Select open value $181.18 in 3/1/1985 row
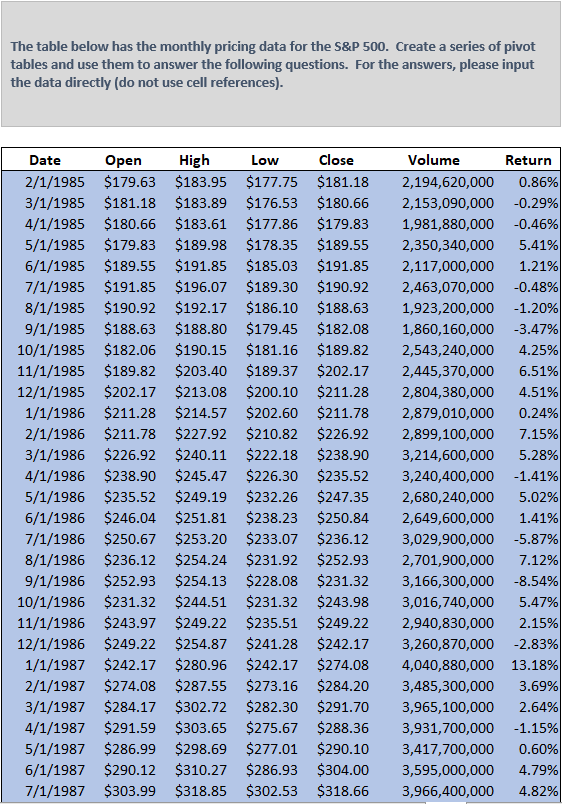 tap(130, 203)
